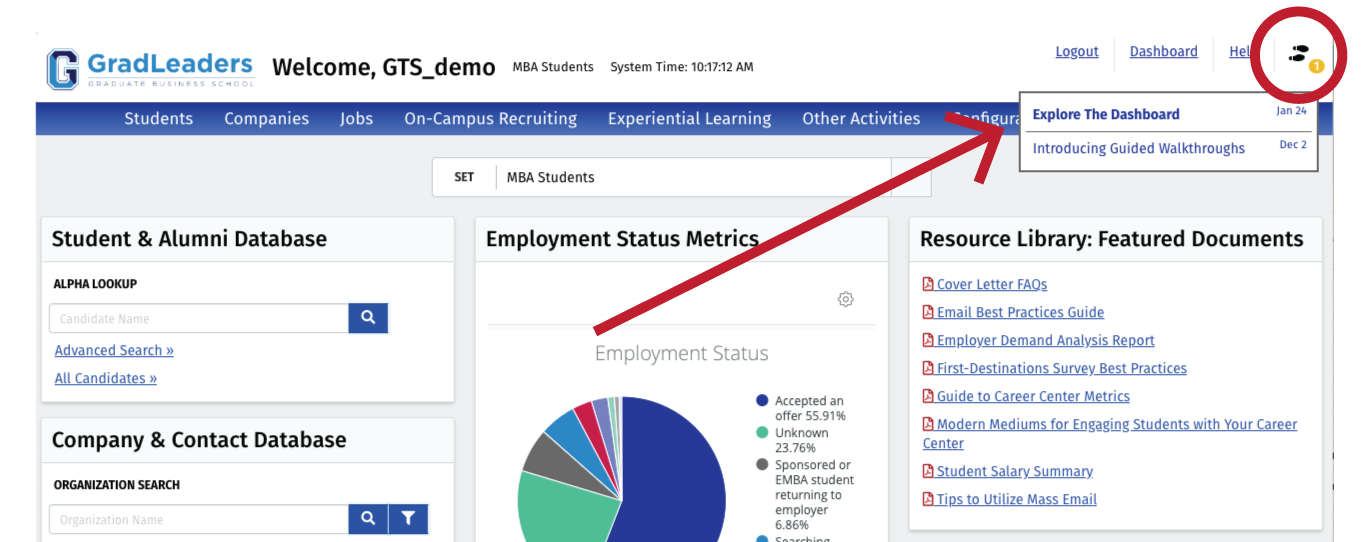Search candidates with the magnifier button
The height and width of the screenshot is (542, 1369).
click(368, 318)
